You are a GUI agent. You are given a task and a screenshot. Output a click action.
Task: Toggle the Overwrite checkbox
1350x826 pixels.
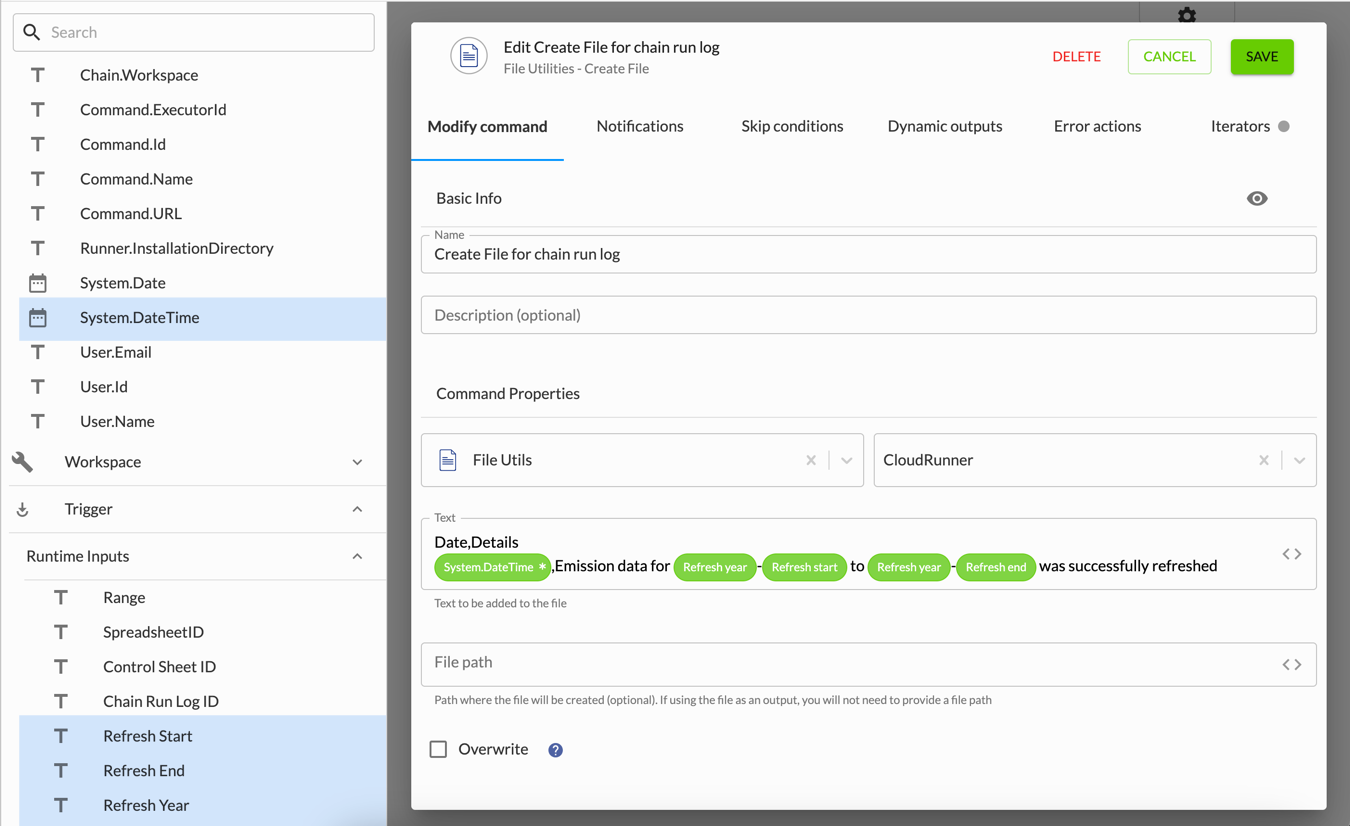pyautogui.click(x=438, y=749)
